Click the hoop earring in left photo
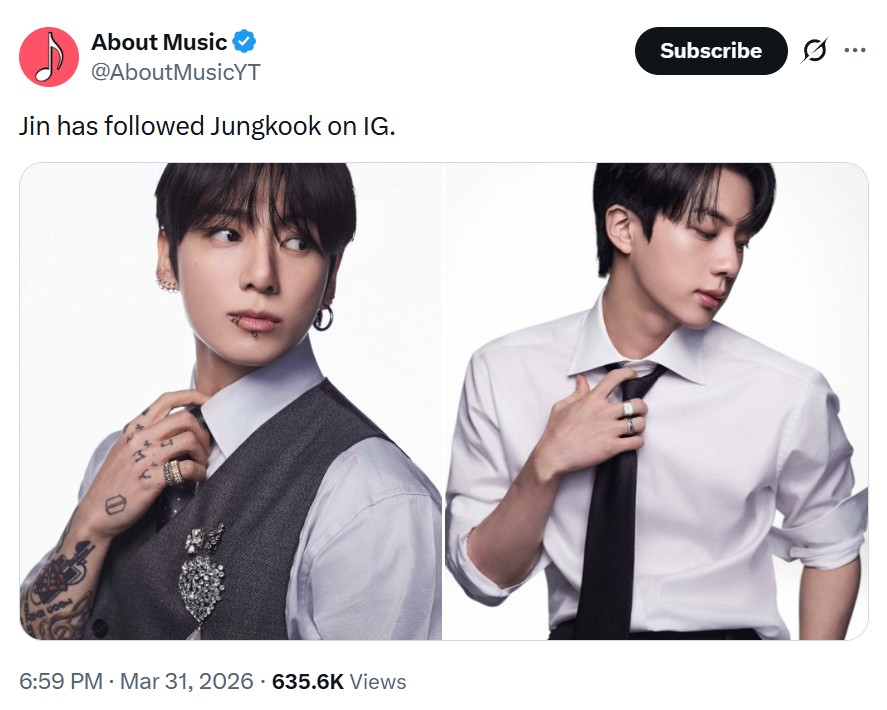 [323, 318]
